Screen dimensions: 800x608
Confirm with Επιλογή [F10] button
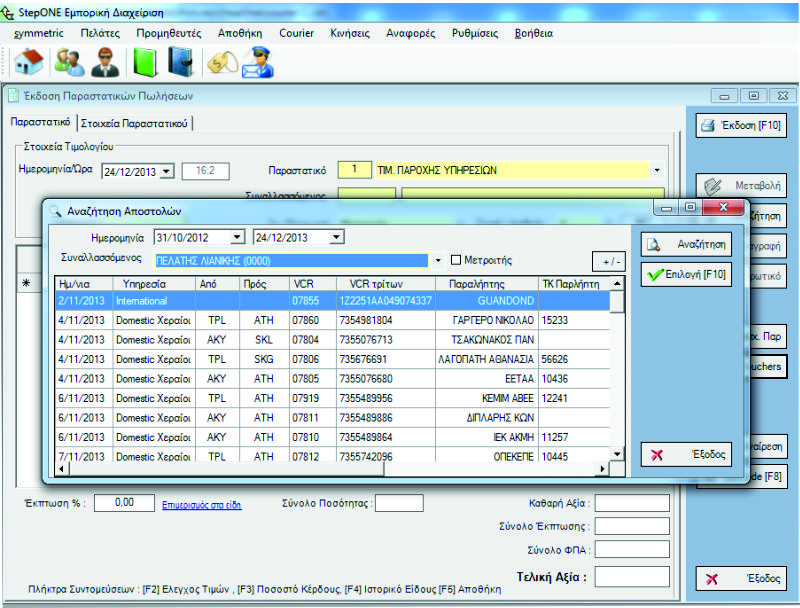pyautogui.click(x=686, y=274)
